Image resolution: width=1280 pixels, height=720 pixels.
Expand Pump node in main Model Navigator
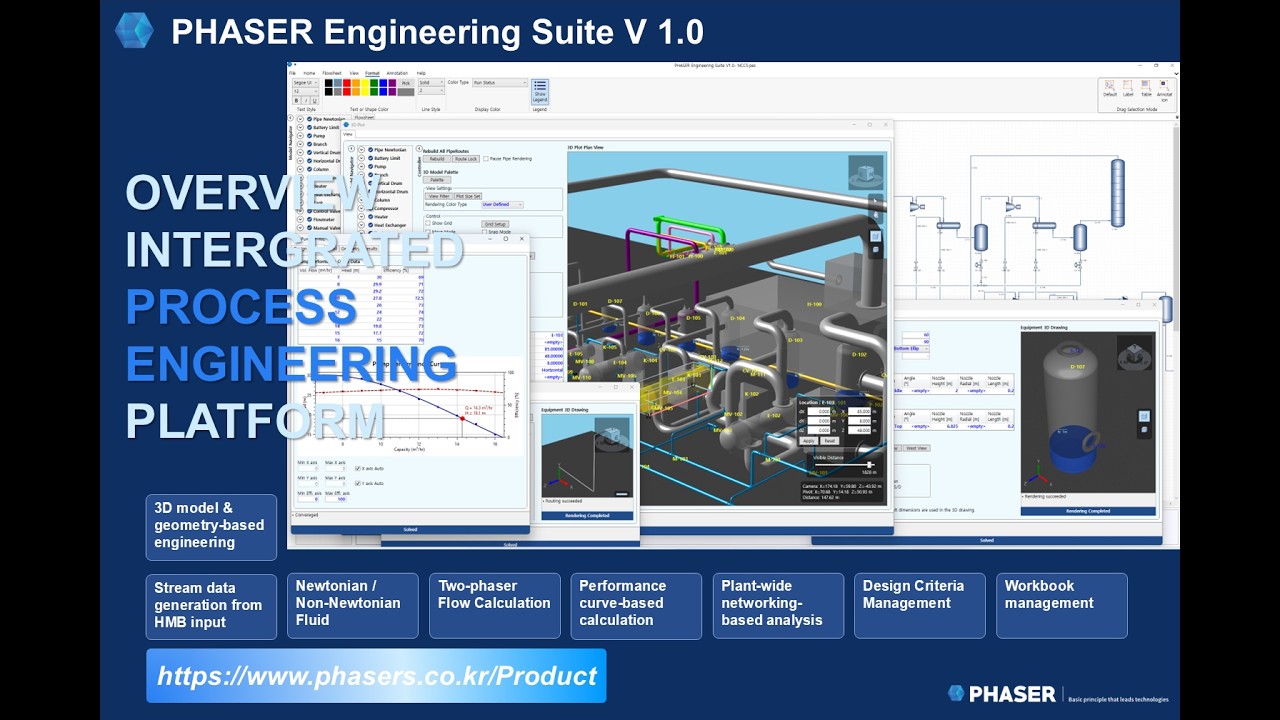(x=300, y=136)
